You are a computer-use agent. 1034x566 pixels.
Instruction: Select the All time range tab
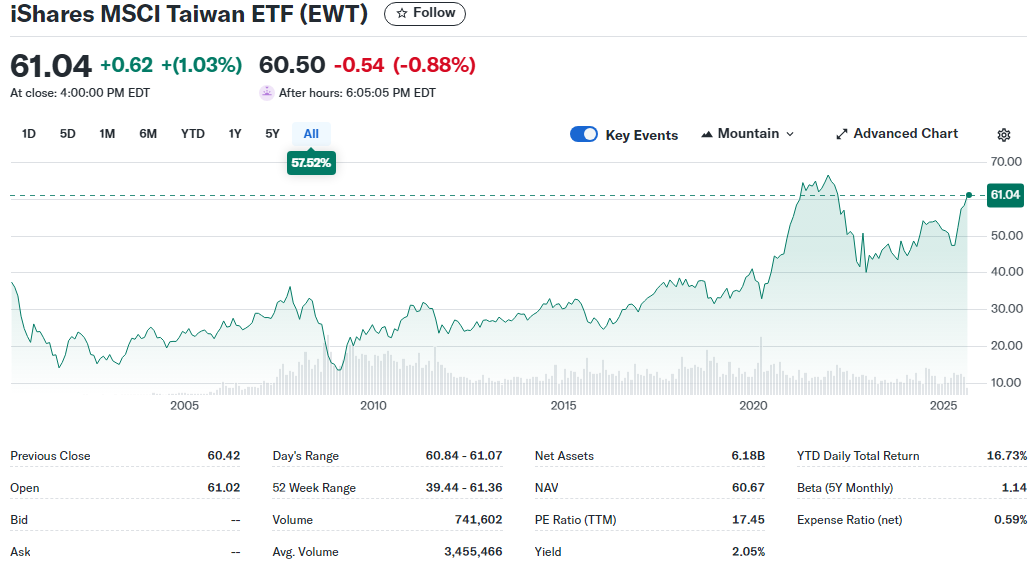pos(311,134)
